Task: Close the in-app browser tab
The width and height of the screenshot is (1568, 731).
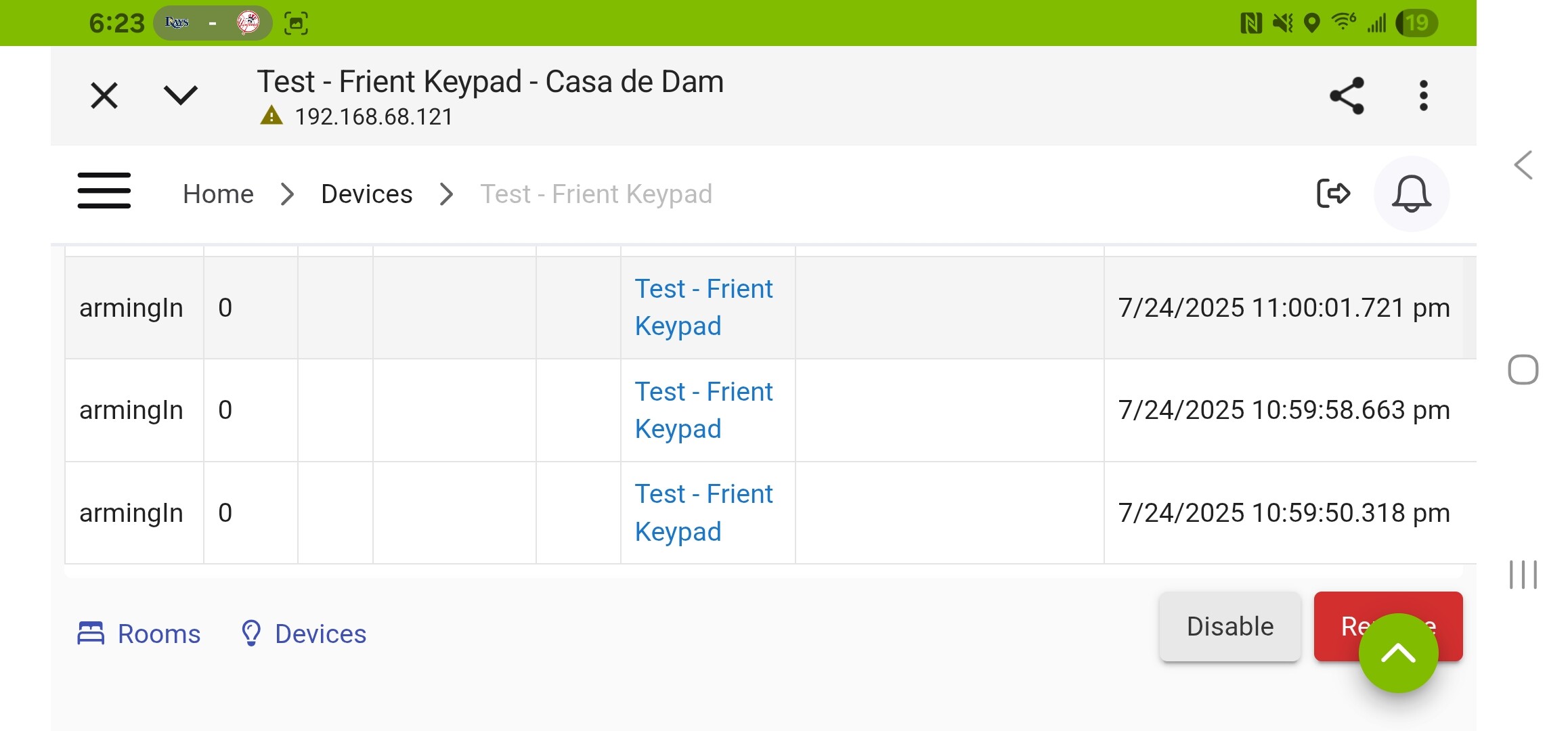Action: coord(104,95)
